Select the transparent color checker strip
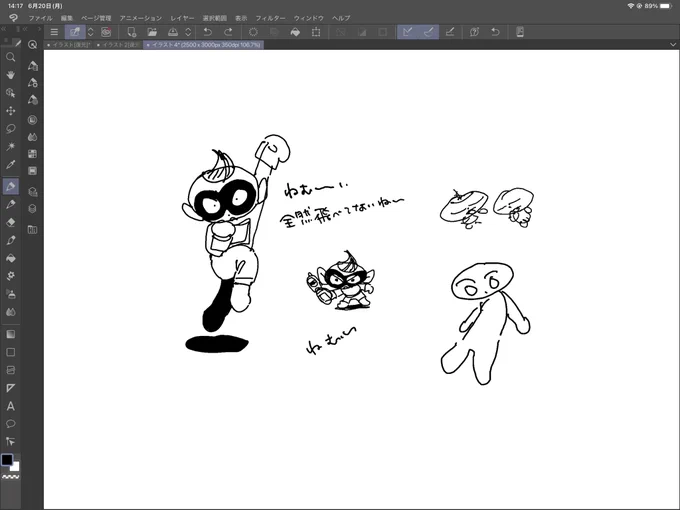 point(11,477)
